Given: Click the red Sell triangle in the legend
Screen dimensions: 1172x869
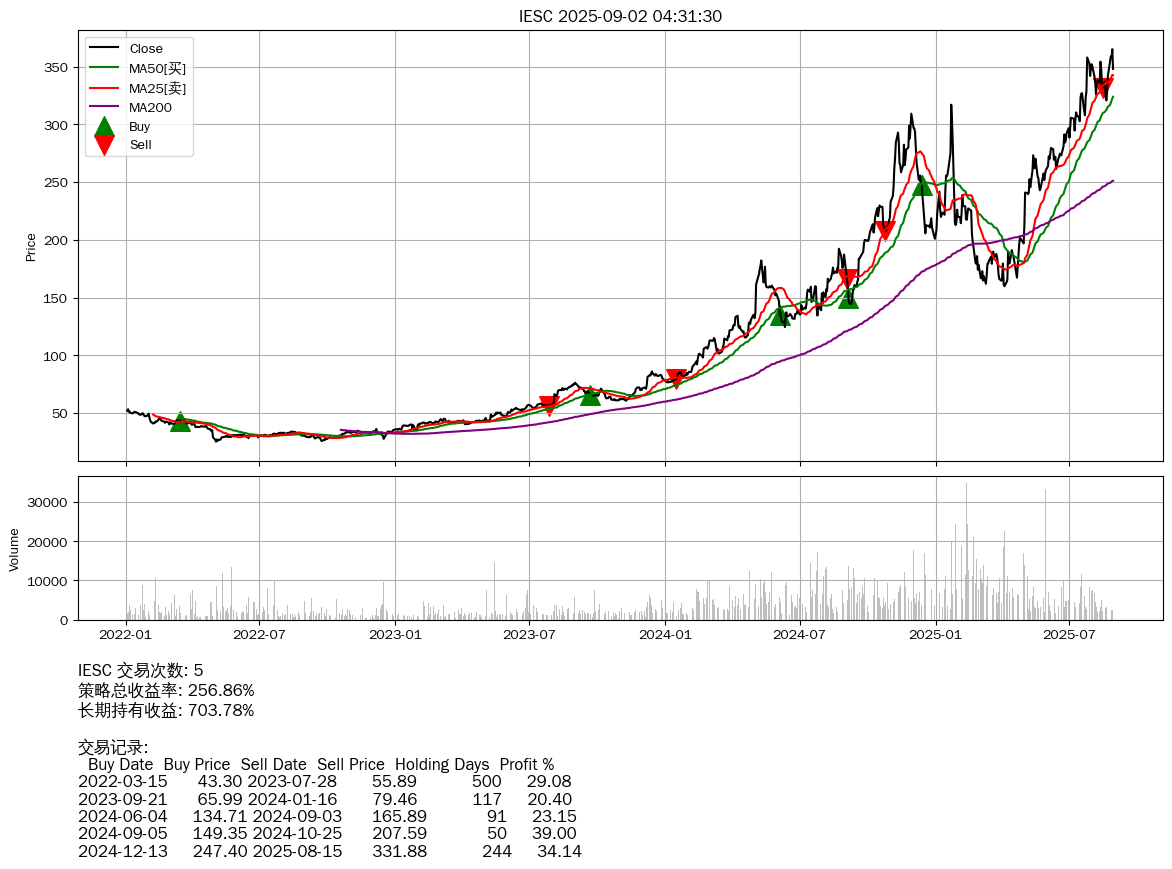Looking at the screenshot, I should pos(104,145).
